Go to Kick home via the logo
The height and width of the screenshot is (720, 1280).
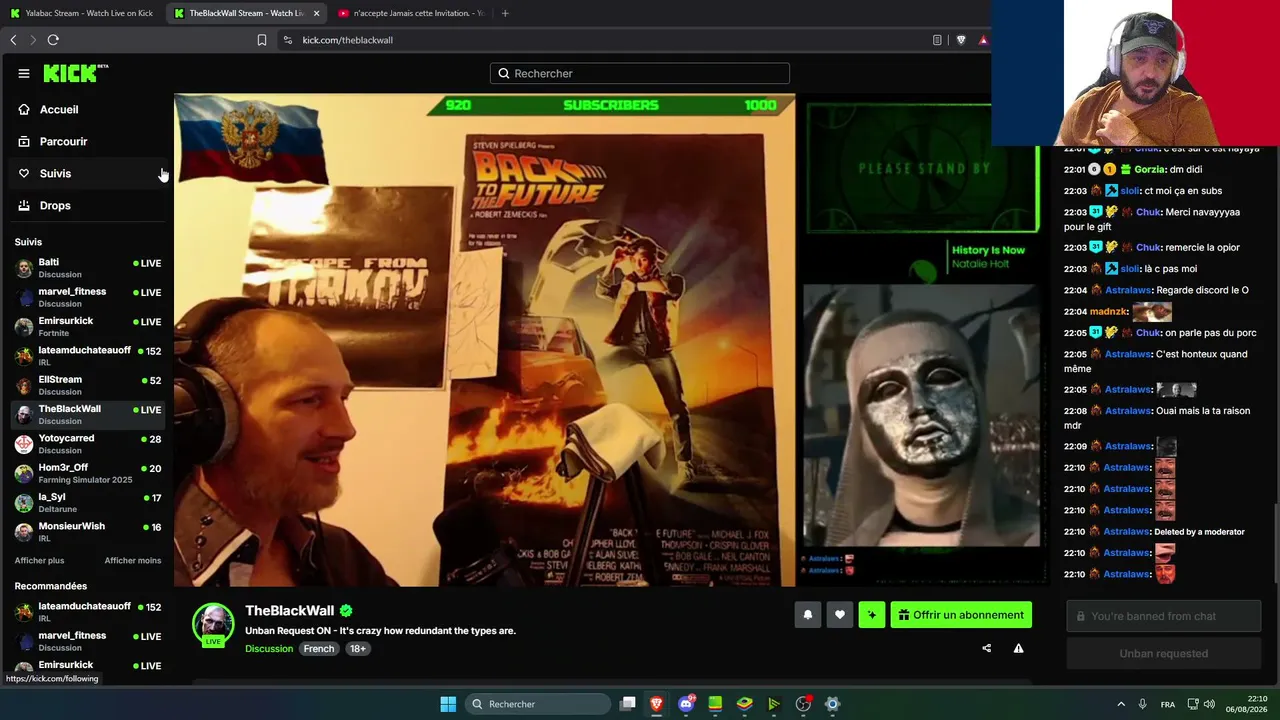[x=75, y=73]
